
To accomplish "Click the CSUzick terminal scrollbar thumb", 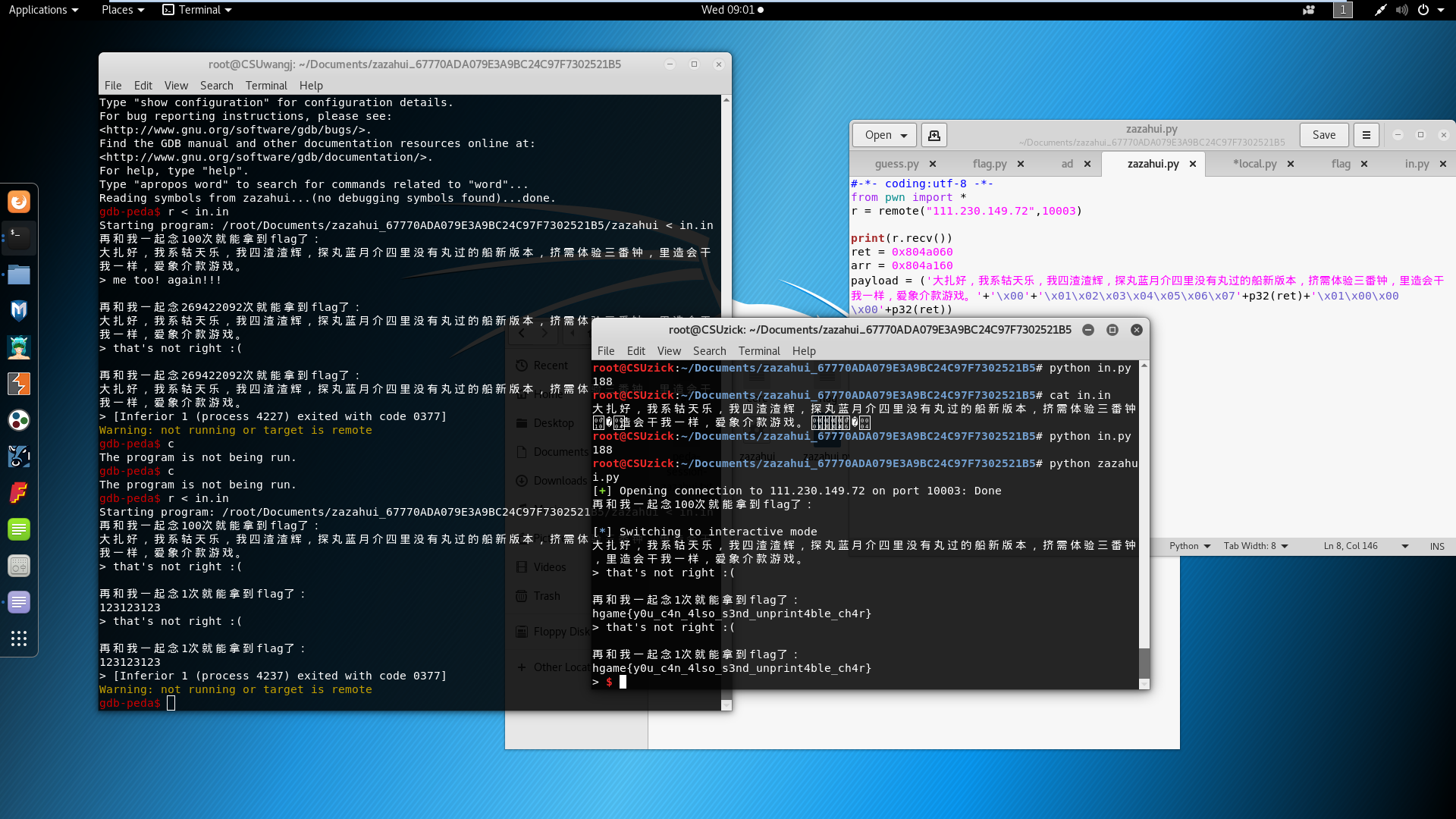I will pyautogui.click(x=1144, y=664).
